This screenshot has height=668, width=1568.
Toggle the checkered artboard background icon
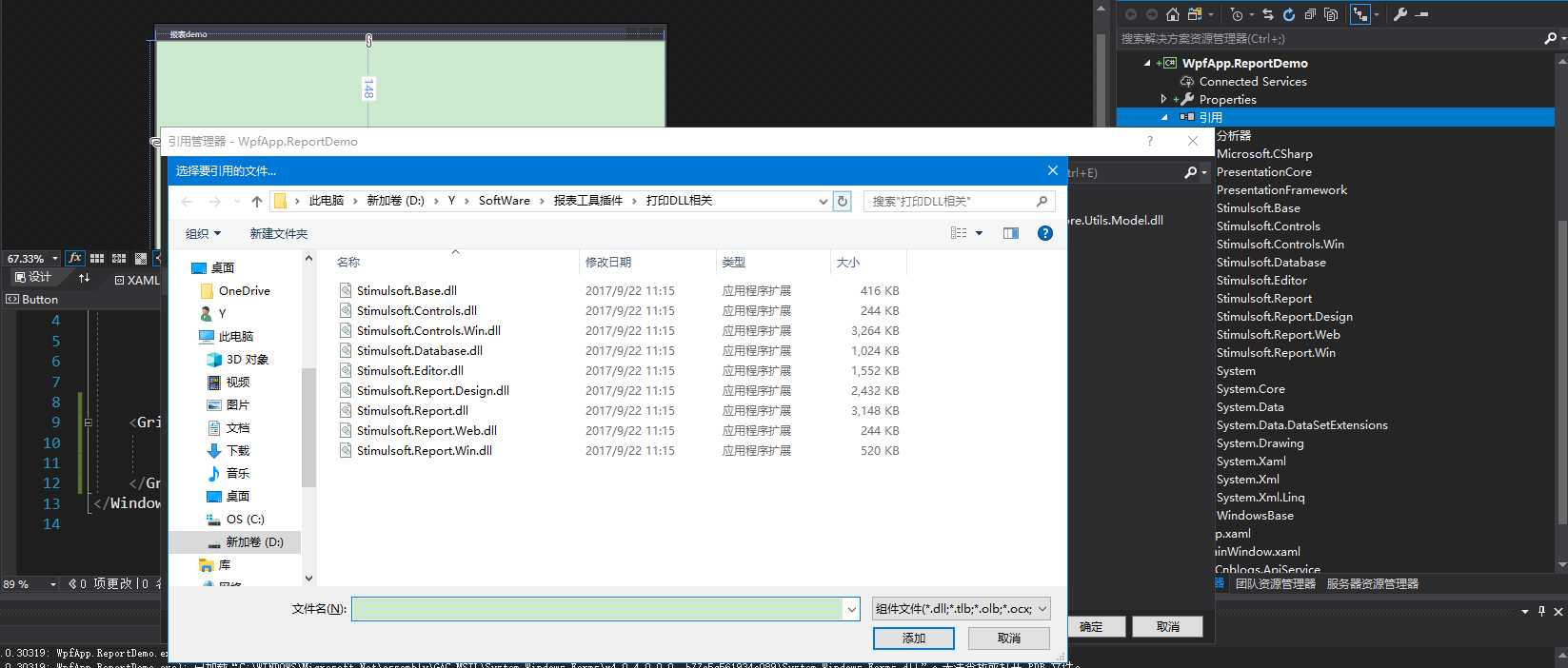pyautogui.click(x=141, y=258)
